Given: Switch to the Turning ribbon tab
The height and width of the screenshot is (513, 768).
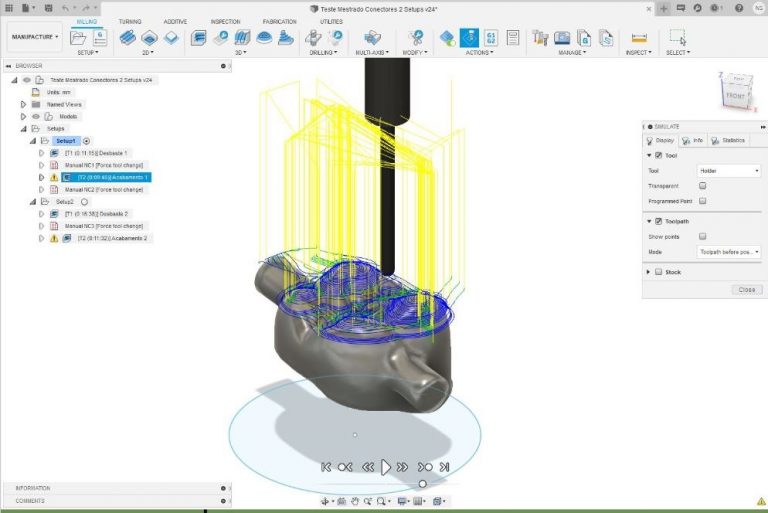Looking at the screenshot, I should click(x=130, y=21).
